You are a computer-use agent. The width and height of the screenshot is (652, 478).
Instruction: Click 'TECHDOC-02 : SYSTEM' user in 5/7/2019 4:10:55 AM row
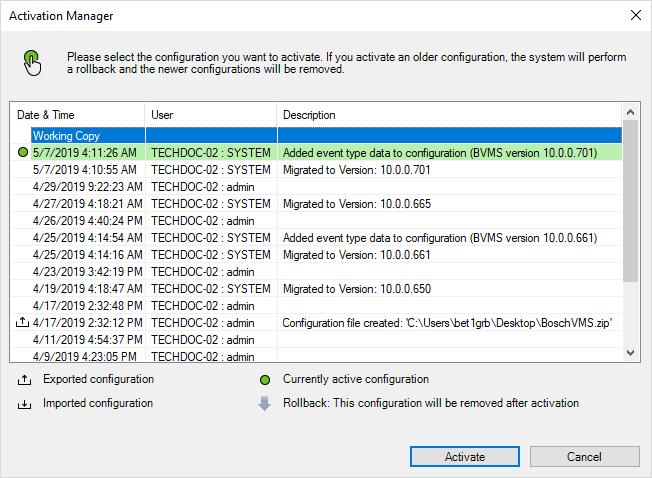point(211,170)
